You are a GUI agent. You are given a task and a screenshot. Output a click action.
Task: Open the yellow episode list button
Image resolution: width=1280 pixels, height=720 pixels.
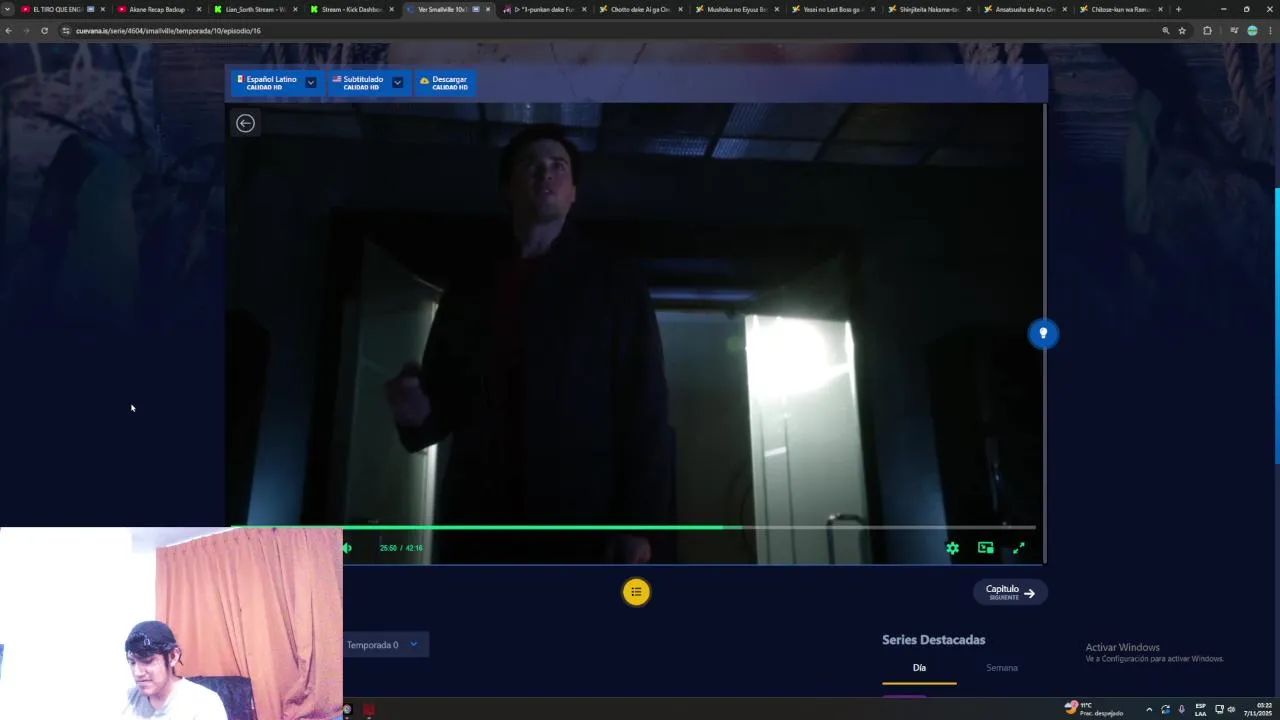tap(636, 592)
